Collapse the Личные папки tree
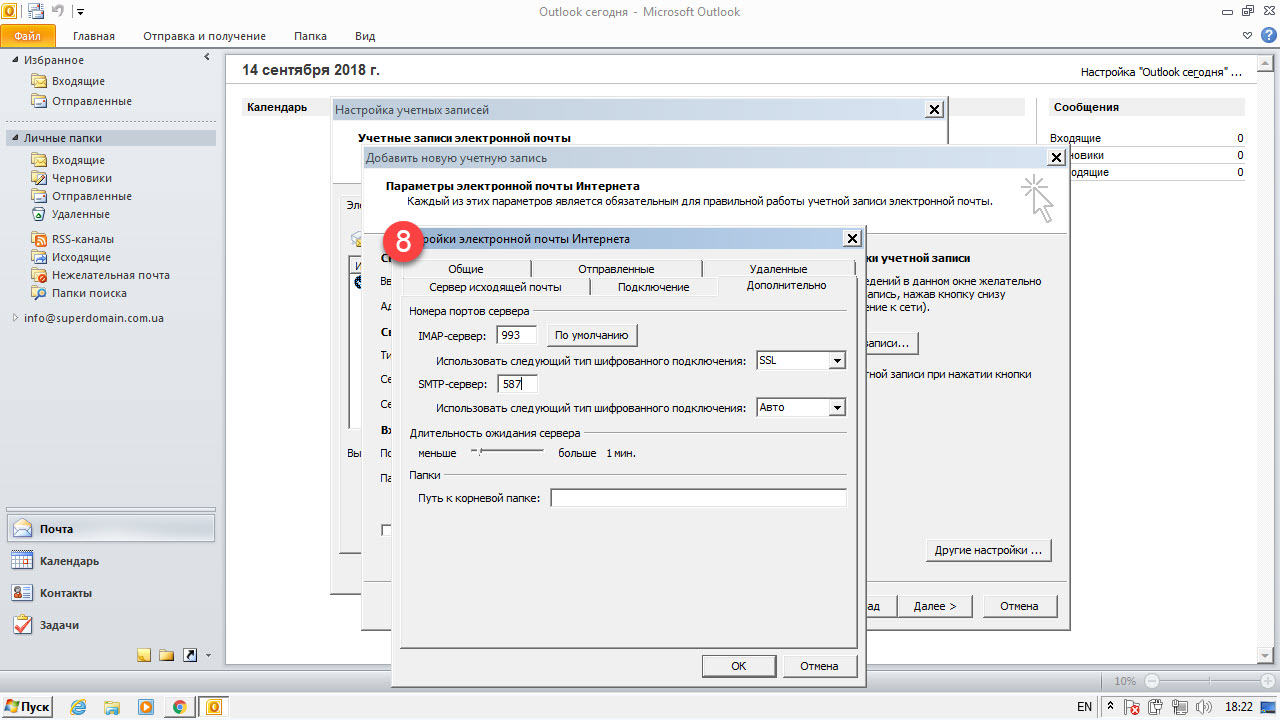 pyautogui.click(x=15, y=139)
